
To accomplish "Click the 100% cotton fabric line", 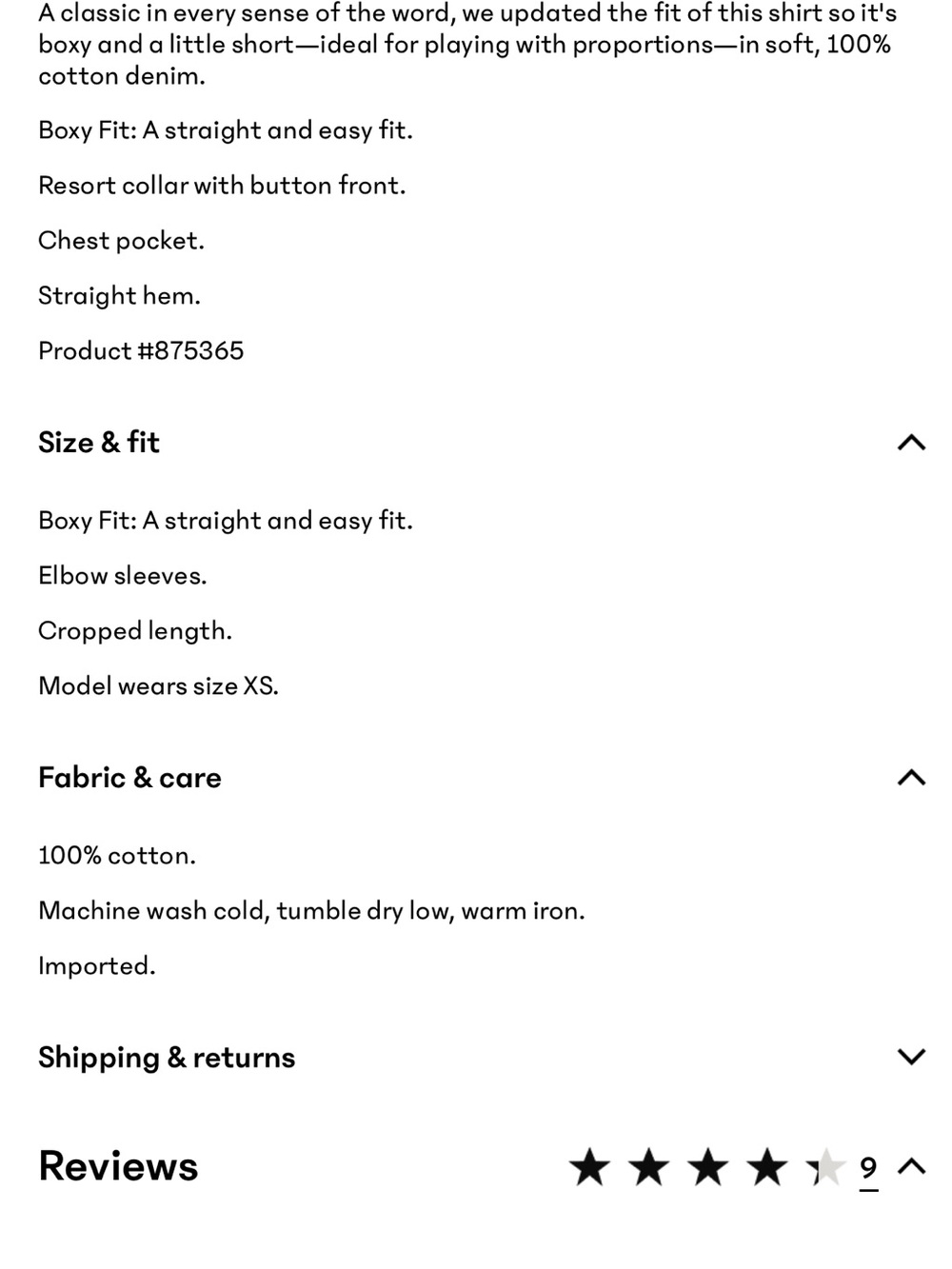I will [117, 855].
